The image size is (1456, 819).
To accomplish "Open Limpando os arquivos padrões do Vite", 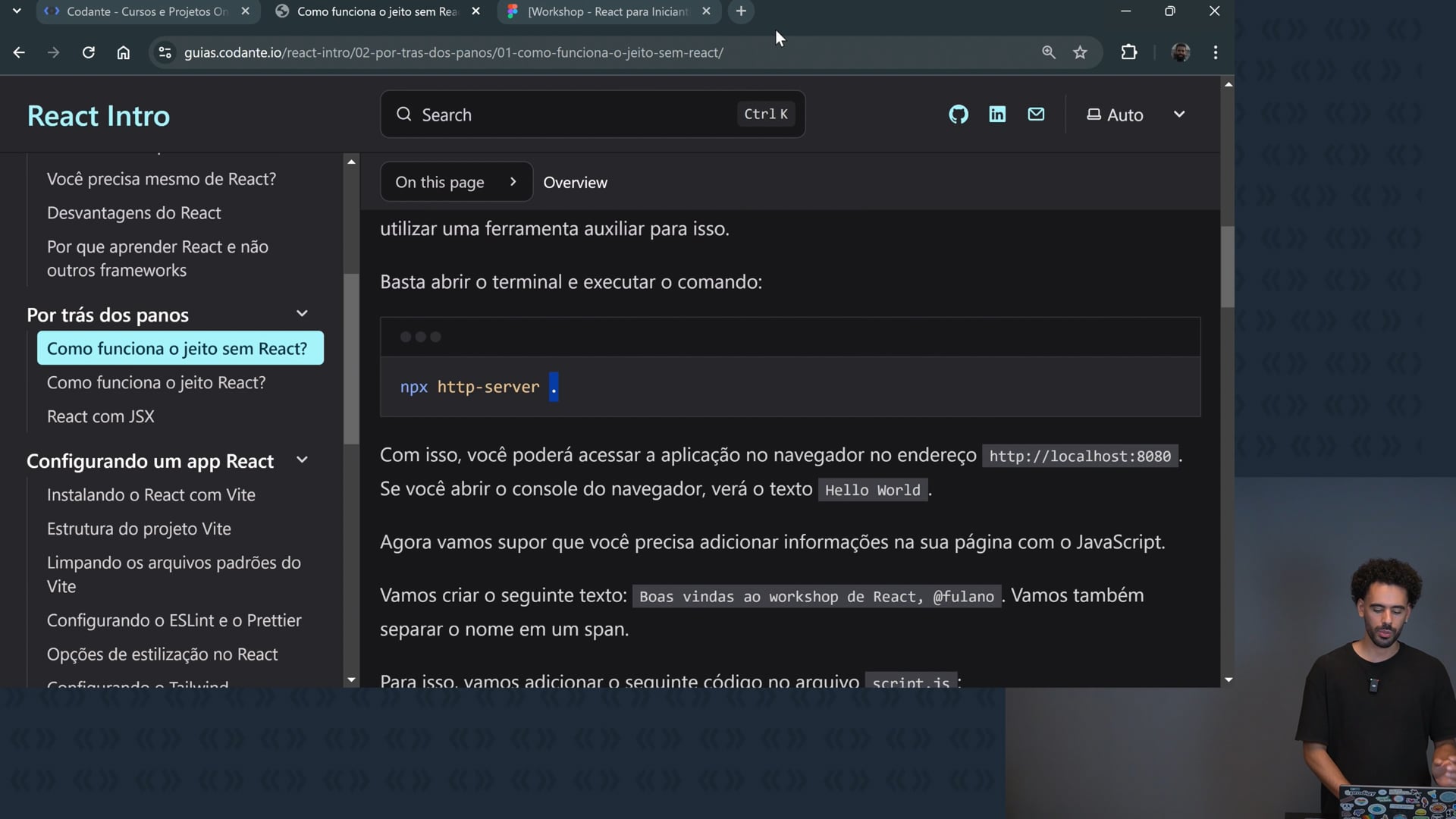I will (174, 575).
